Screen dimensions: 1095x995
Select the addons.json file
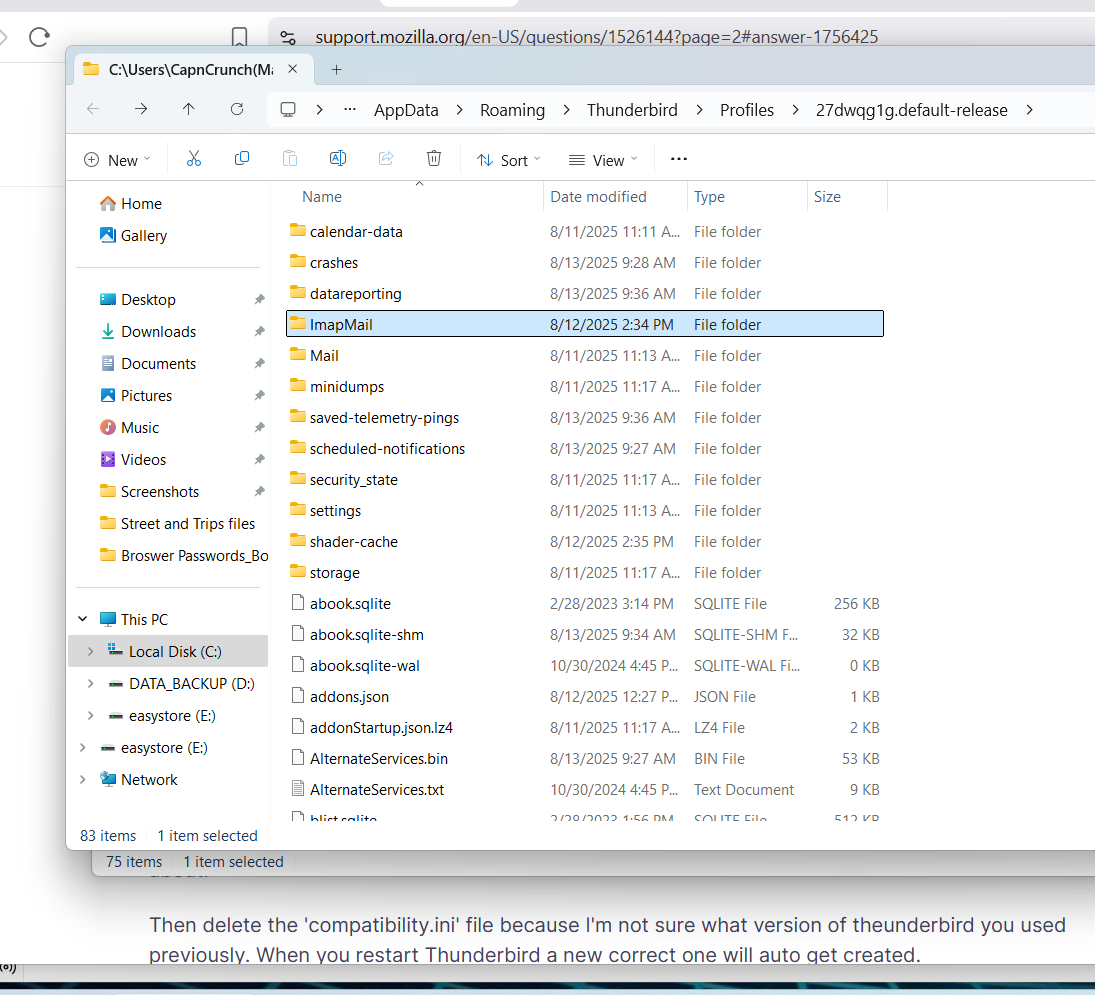[x=349, y=697]
